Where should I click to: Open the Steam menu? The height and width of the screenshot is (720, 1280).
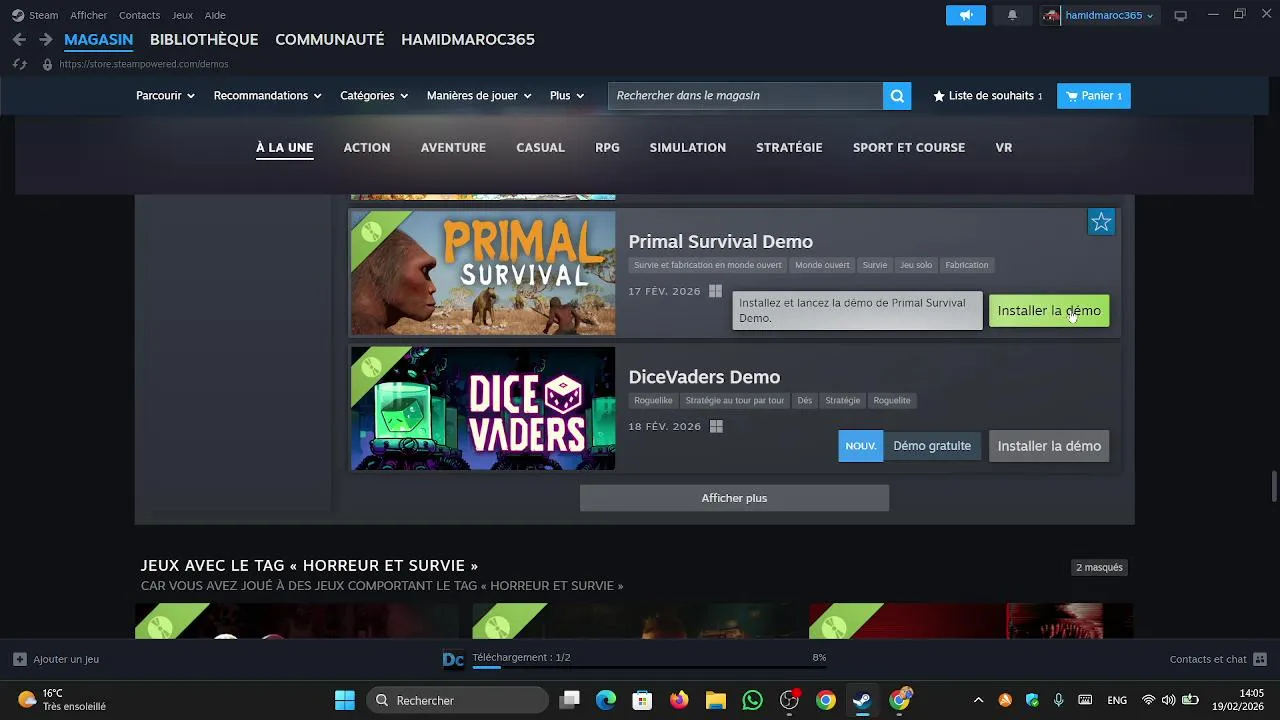(44, 15)
